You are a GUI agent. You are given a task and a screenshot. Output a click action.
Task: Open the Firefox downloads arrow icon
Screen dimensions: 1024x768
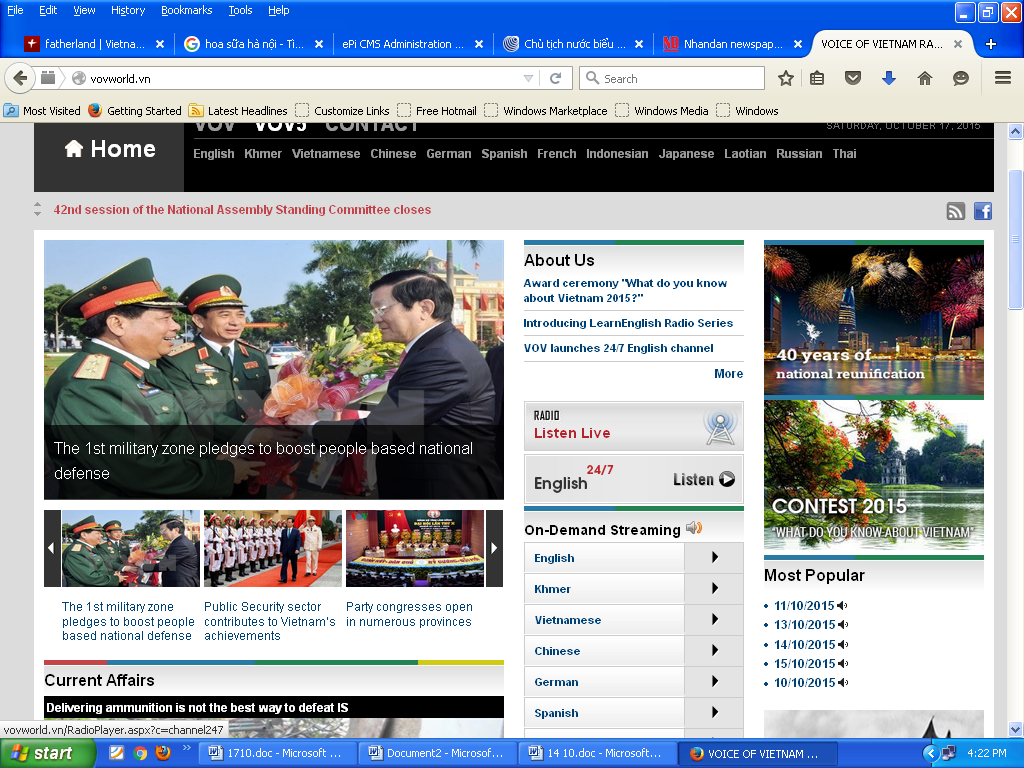888,78
